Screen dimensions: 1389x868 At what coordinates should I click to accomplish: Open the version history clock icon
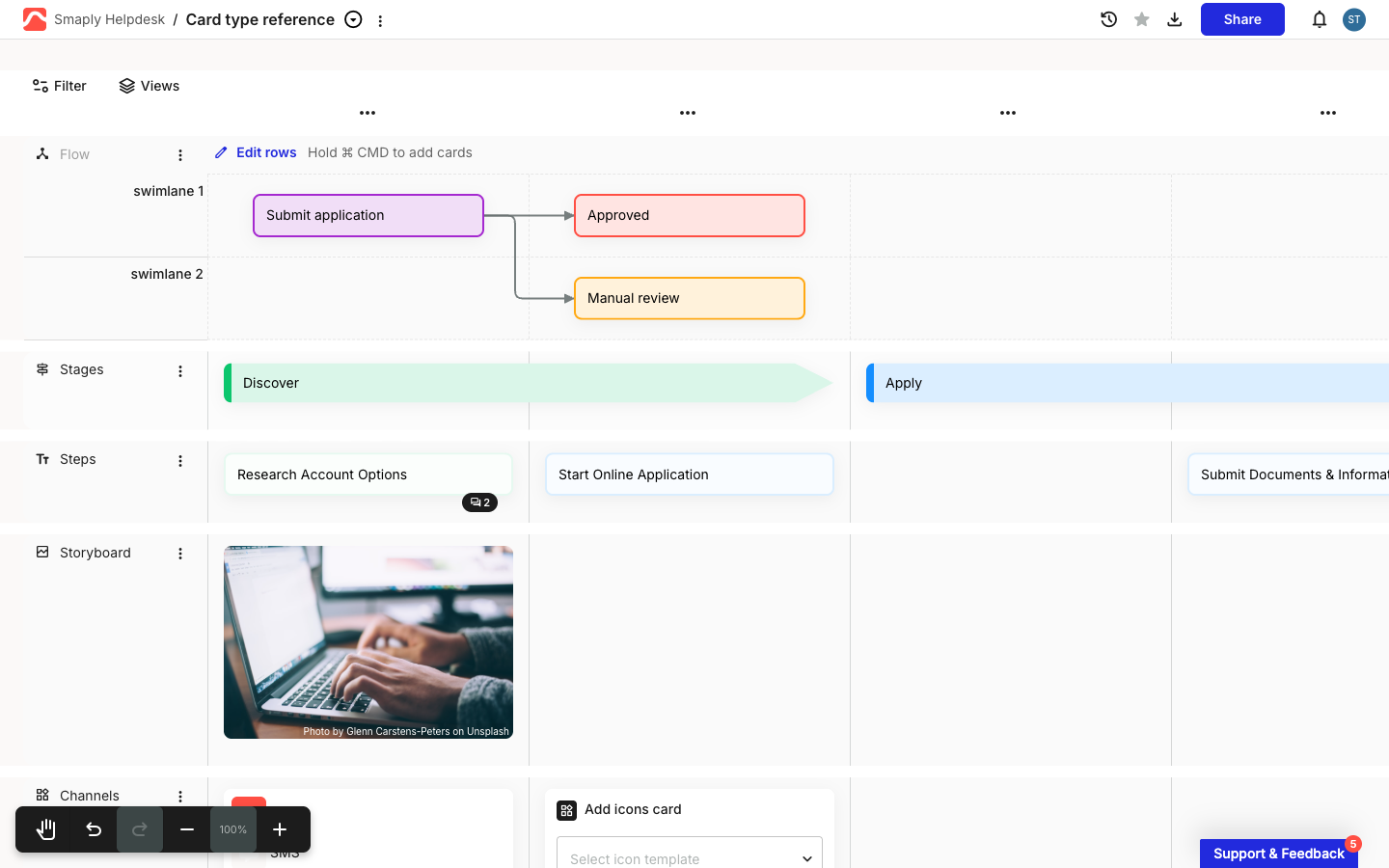(1109, 19)
